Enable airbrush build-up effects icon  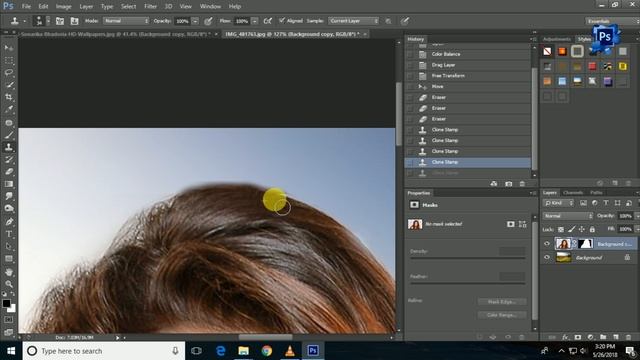(267, 21)
